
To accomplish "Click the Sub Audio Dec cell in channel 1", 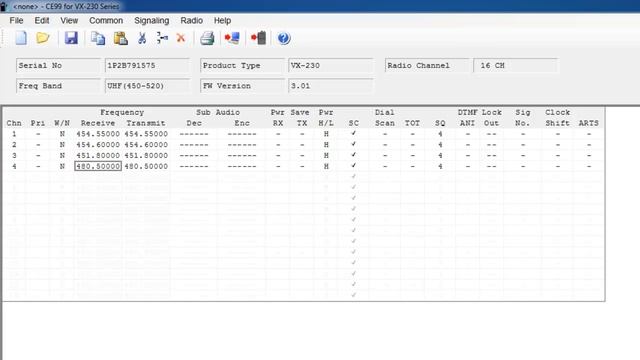I will [x=194, y=134].
